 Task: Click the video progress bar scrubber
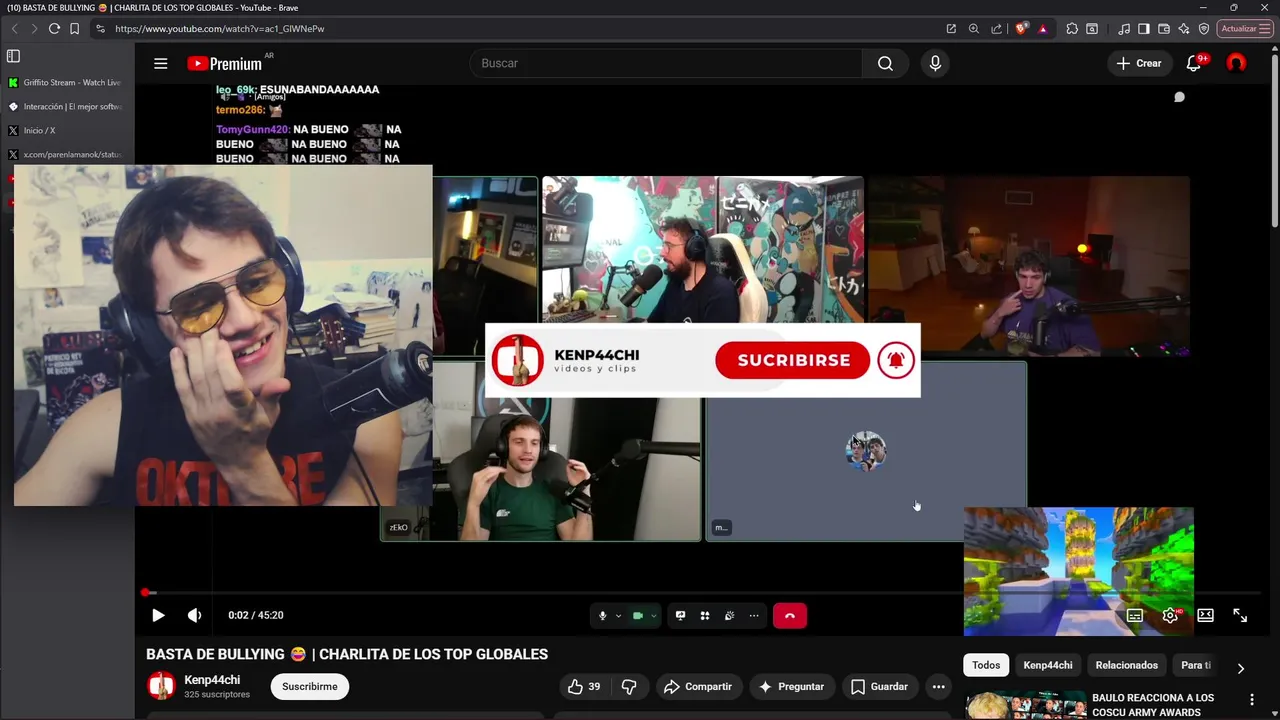point(145,593)
